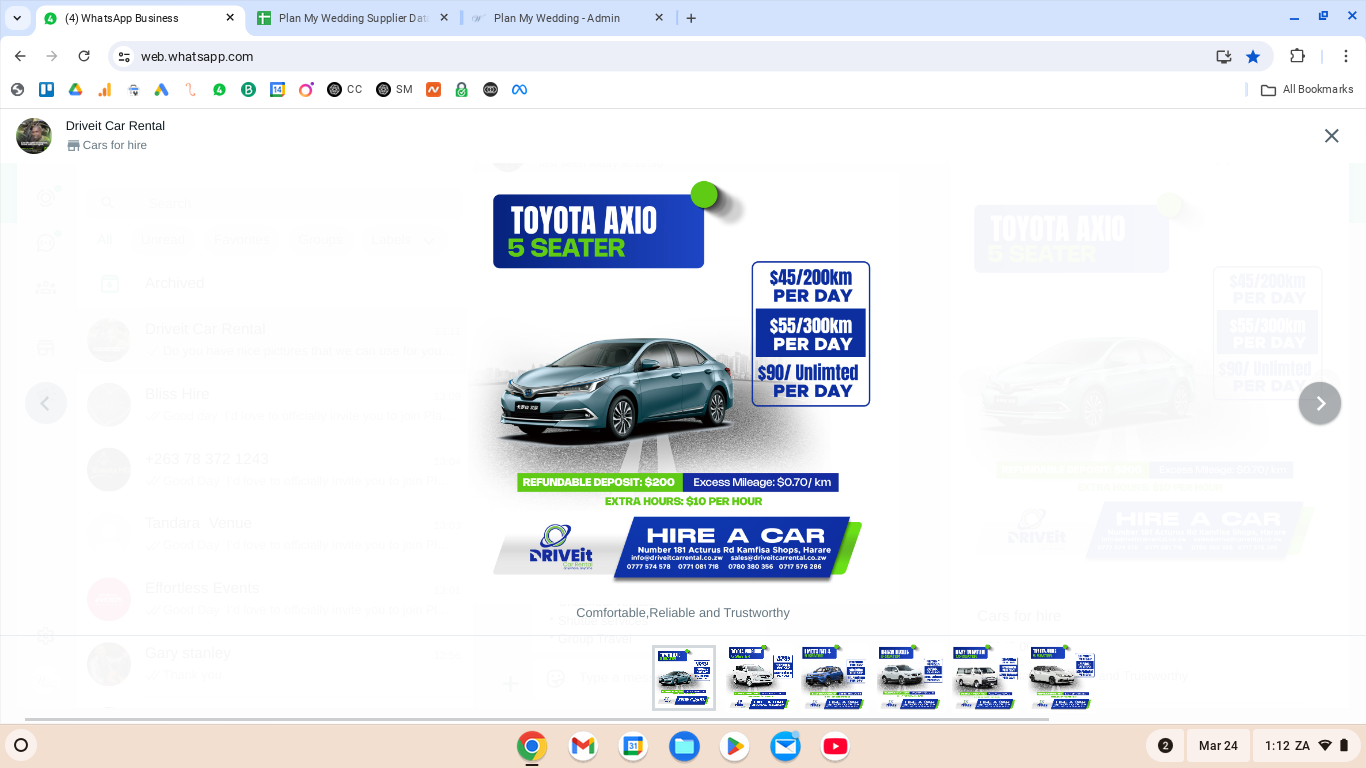1366x768 pixels.
Task: Open the Trello bookmark
Action: (x=46, y=90)
